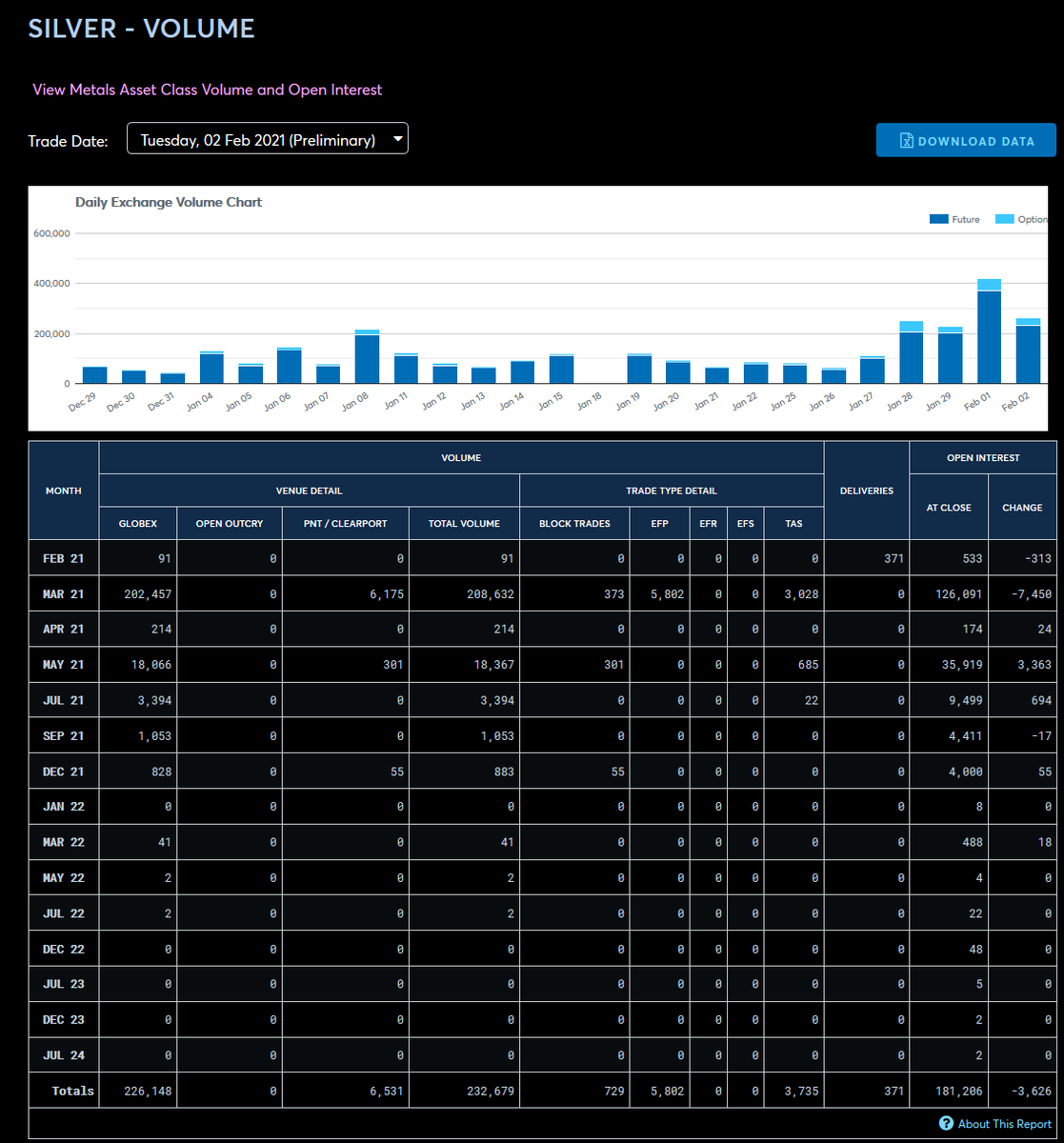
Task: Select the FEB 21 row label
Action: [64, 558]
